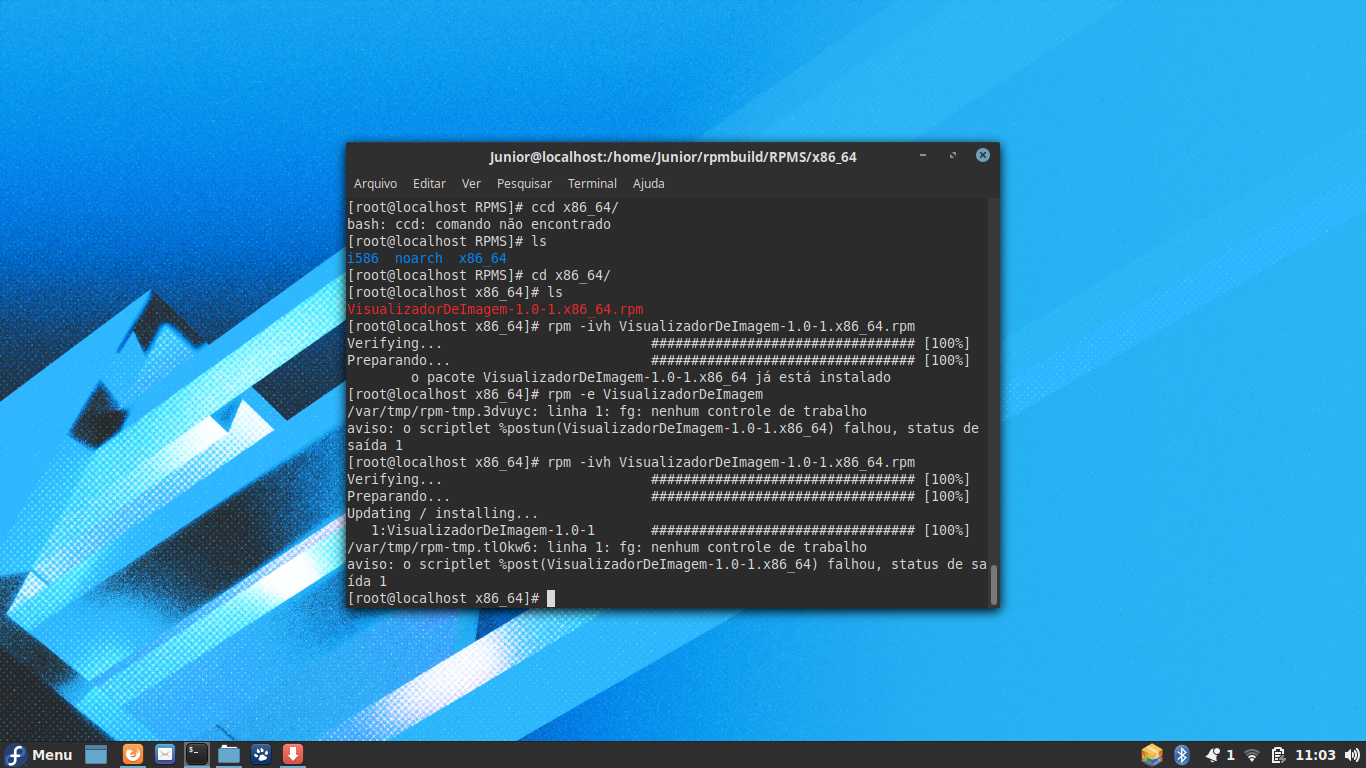Click the 'Updating / installing...' line
This screenshot has height=768, width=1366.
tap(443, 514)
